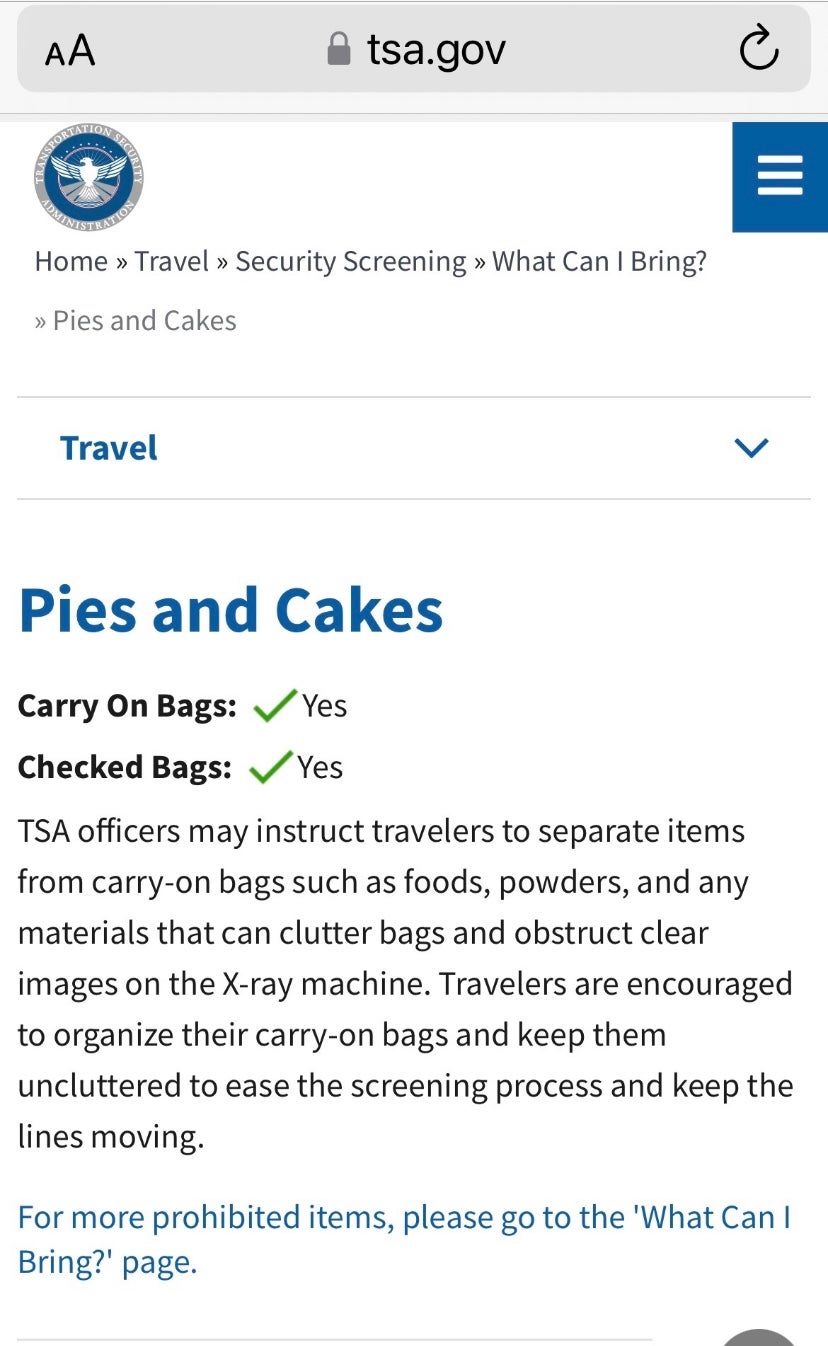
Task: Tap the tsa.gov address bar
Action: (435, 49)
